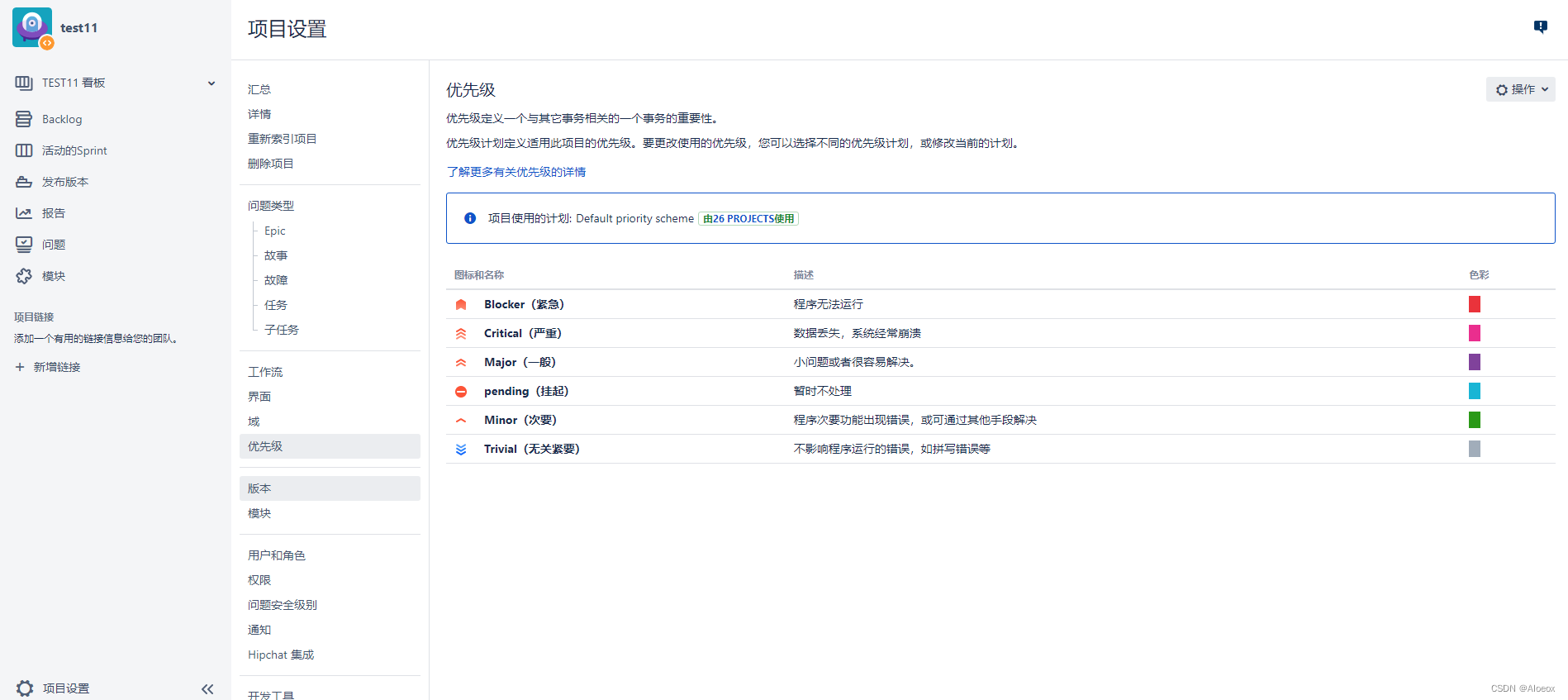Open 界面 screens settings

click(x=259, y=397)
